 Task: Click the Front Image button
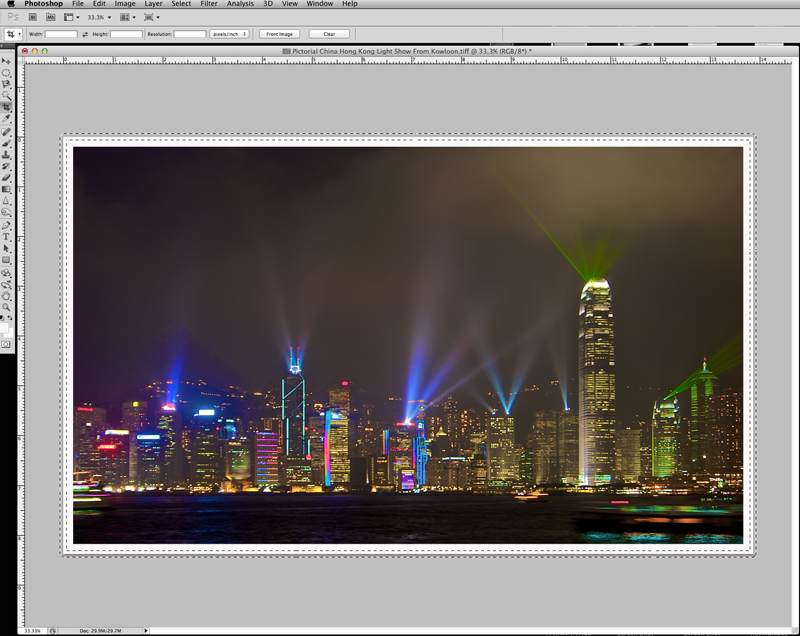(x=279, y=34)
